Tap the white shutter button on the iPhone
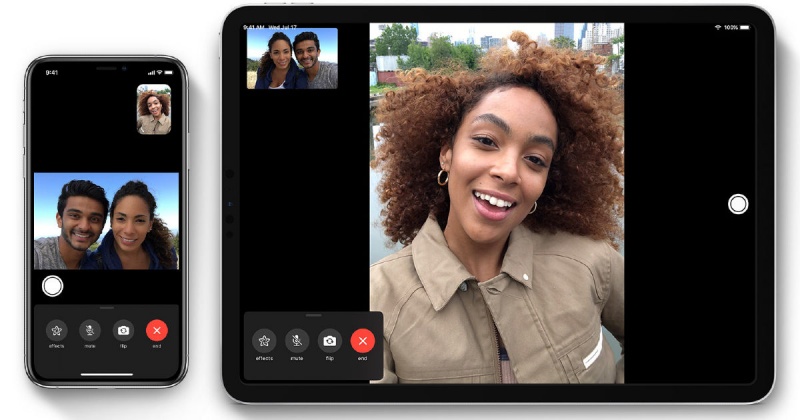Screen dimensions: 800x420 pyautogui.click(x=53, y=286)
